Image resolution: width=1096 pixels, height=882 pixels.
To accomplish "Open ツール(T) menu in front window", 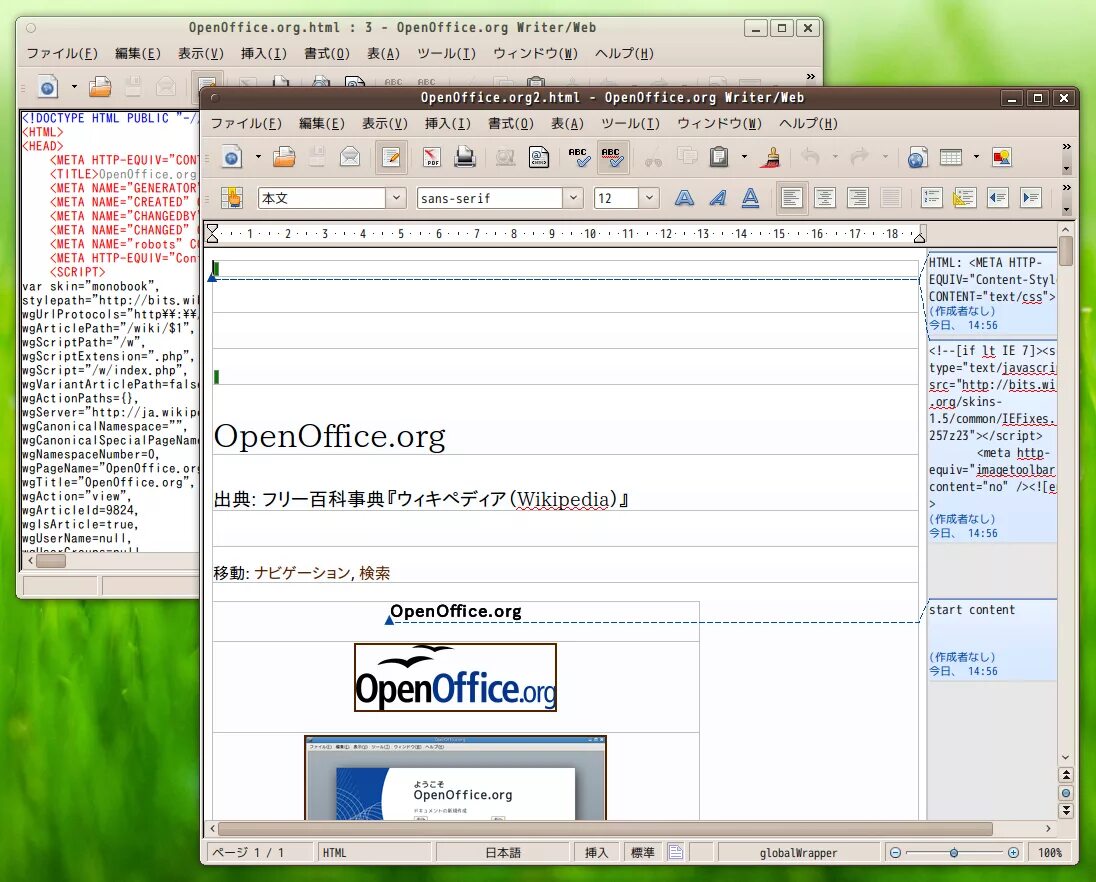I will click(x=630, y=124).
